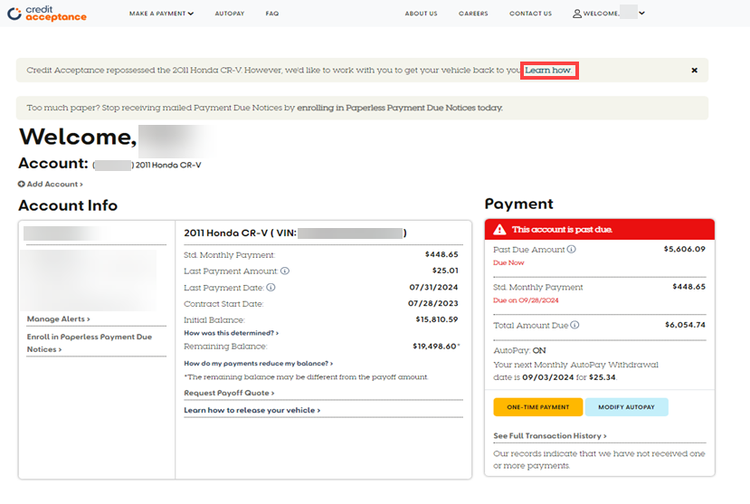Viewport: 750px width, 504px height.
Task: Click info icon beside Total Amount Due
Action: (x=572, y=325)
